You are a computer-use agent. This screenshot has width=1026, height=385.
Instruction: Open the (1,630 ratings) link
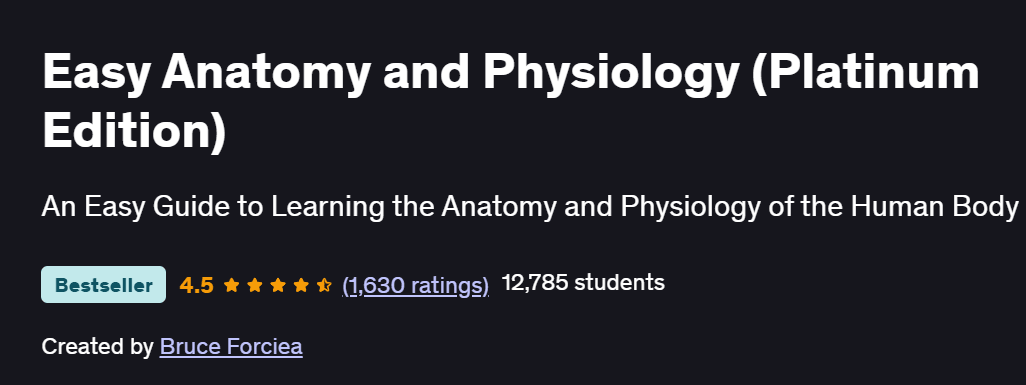click(416, 285)
